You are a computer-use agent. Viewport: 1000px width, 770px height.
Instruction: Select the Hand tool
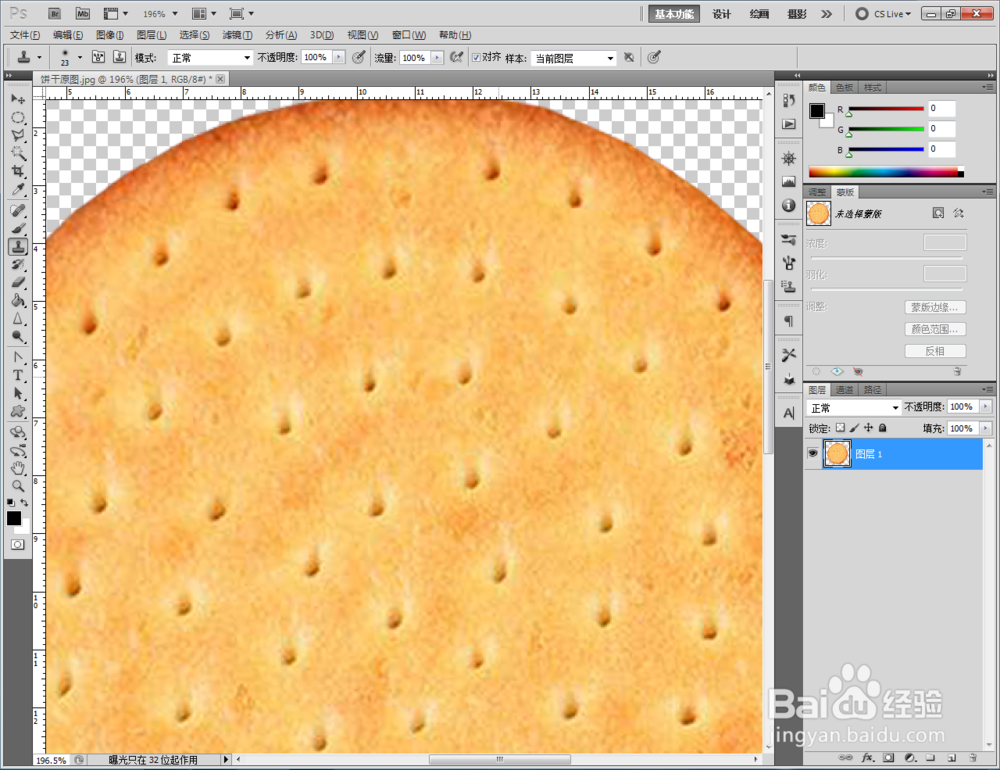(18, 468)
